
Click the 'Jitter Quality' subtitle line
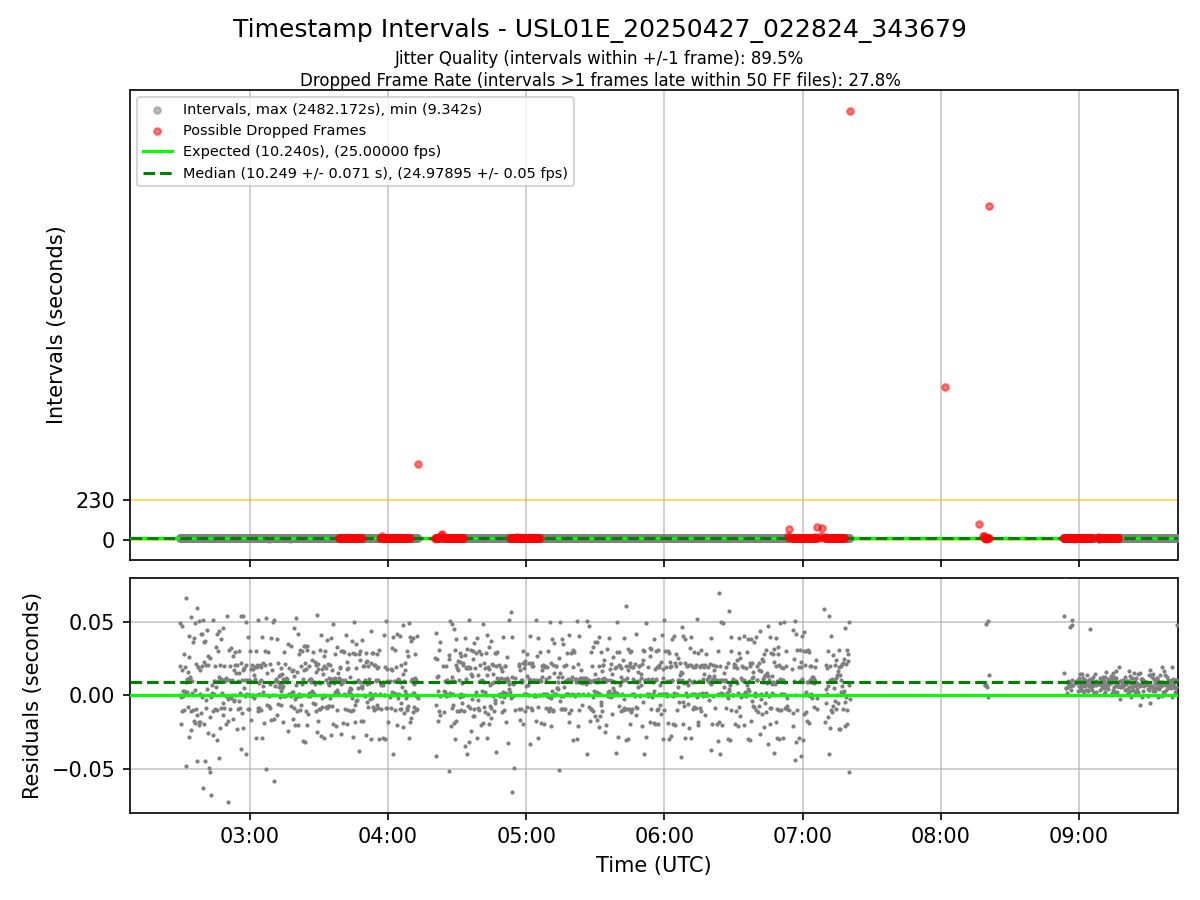pos(599,58)
